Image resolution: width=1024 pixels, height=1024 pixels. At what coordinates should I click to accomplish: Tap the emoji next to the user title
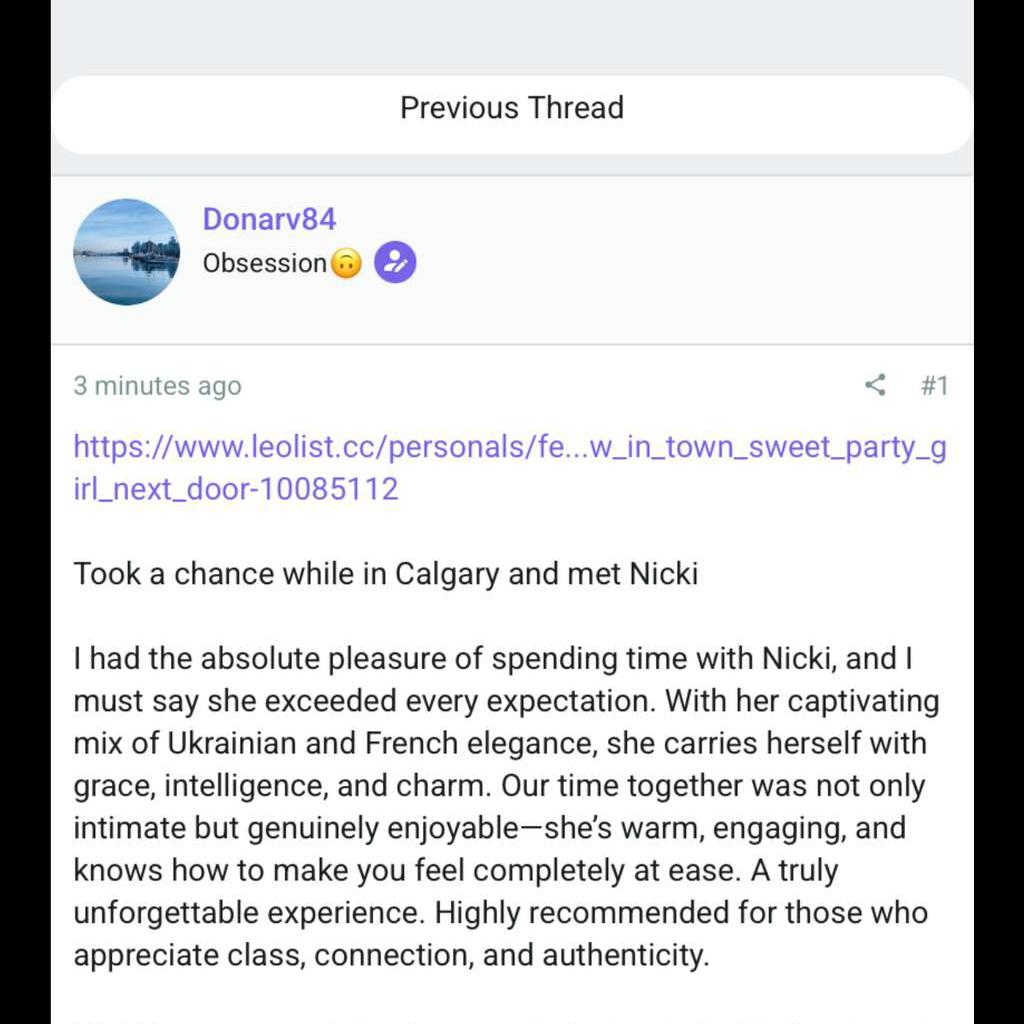[x=344, y=262]
